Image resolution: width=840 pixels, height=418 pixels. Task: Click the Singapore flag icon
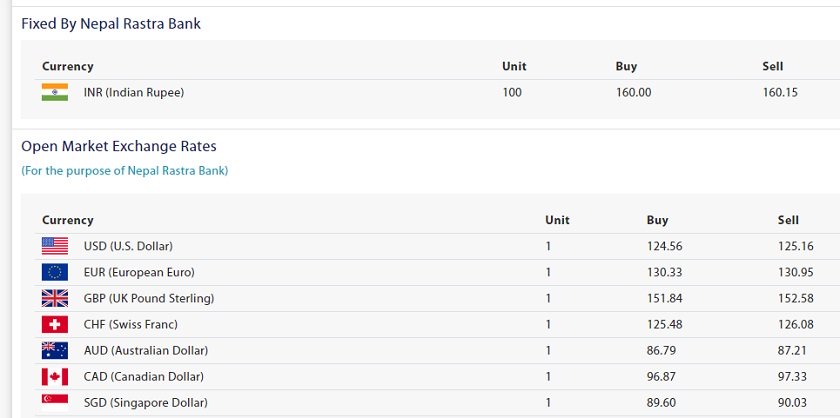click(55, 402)
